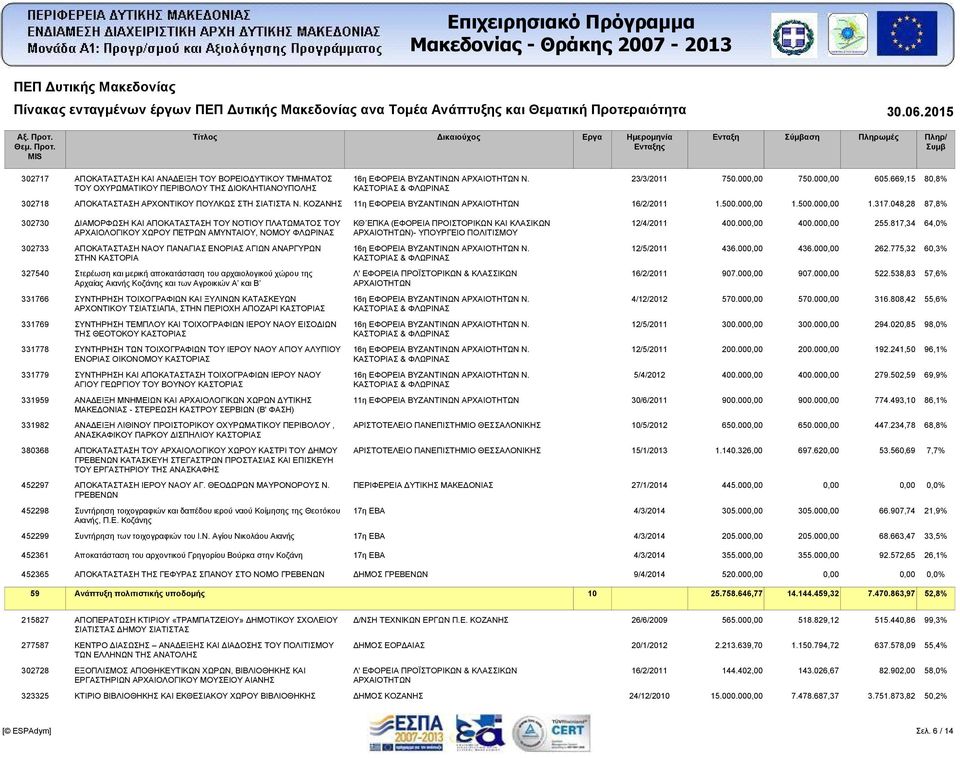Image resolution: width=960 pixels, height=758 pixels.
Task: Click the total 25.758.646,77
Action: coord(737,594)
